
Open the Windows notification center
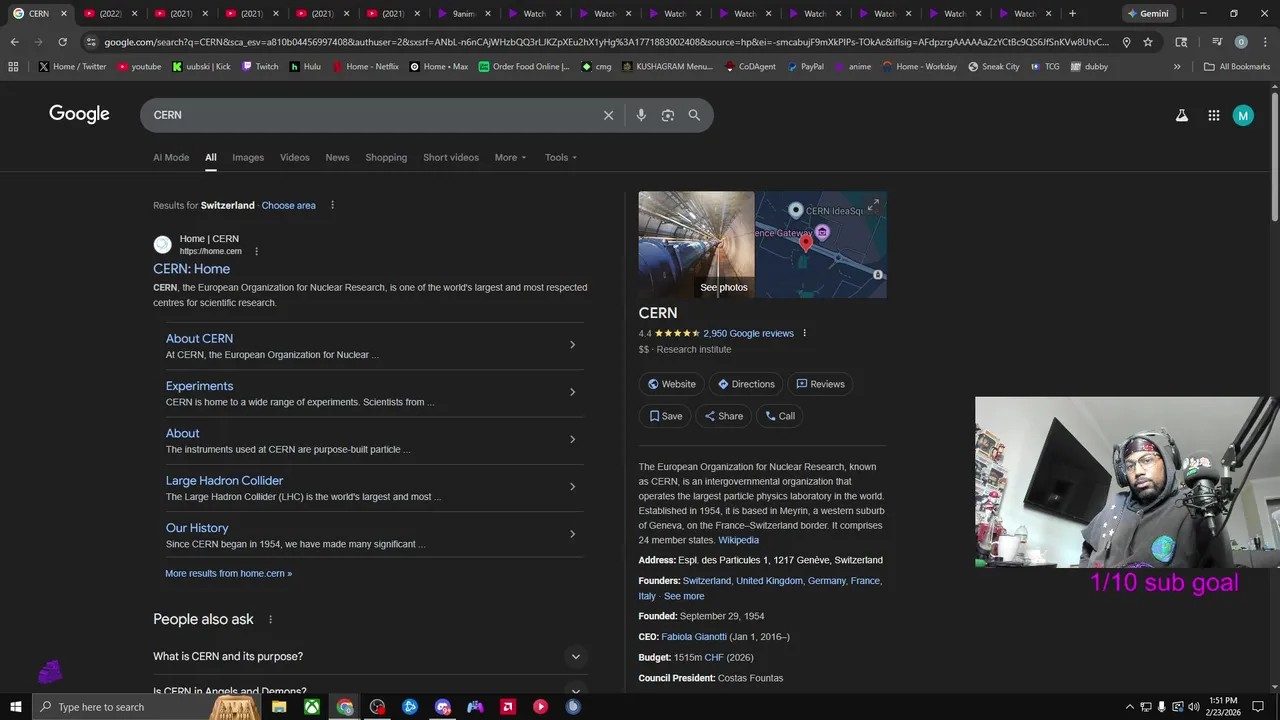pos(1258,707)
